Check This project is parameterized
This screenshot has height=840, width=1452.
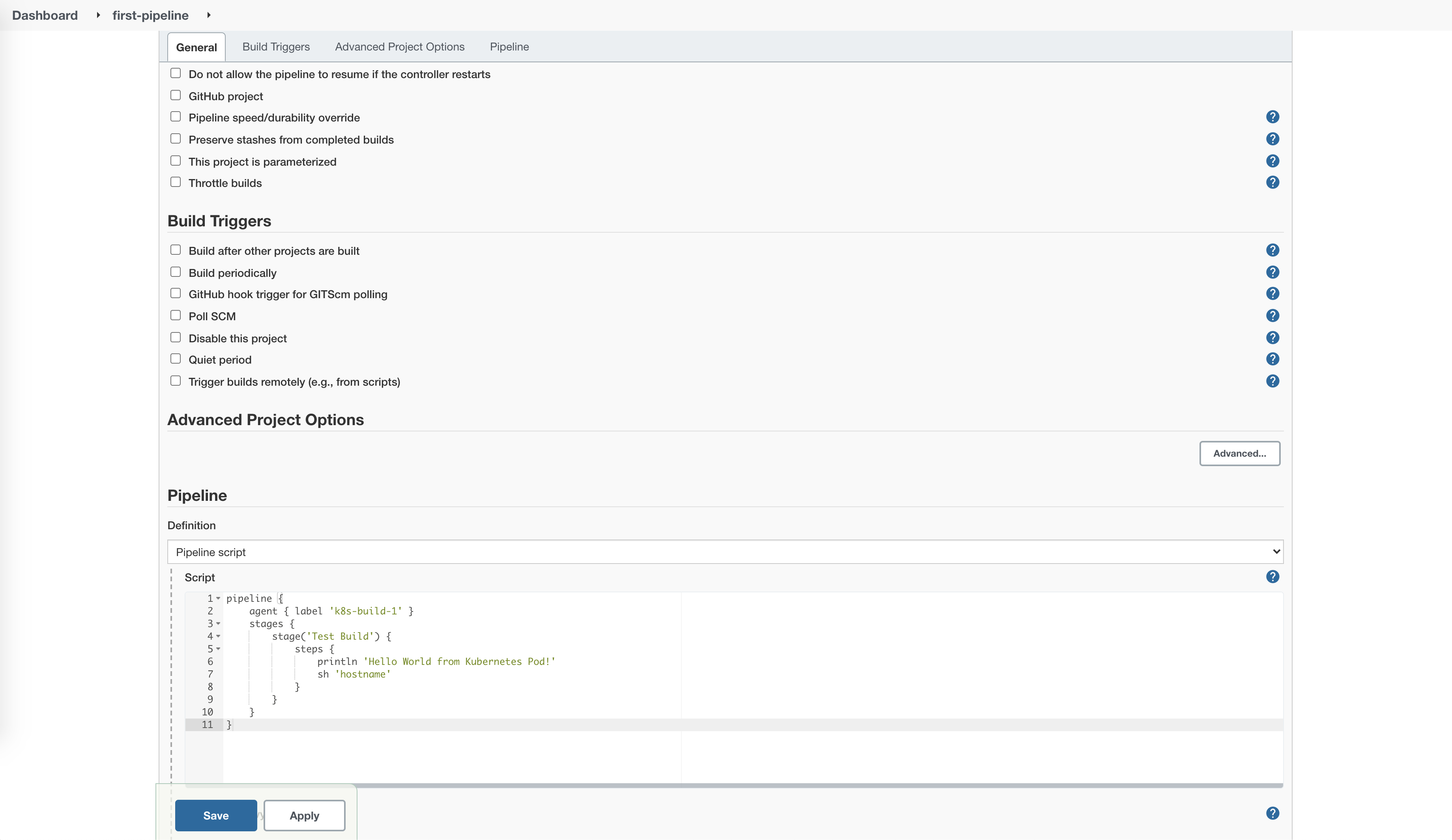[176, 160]
